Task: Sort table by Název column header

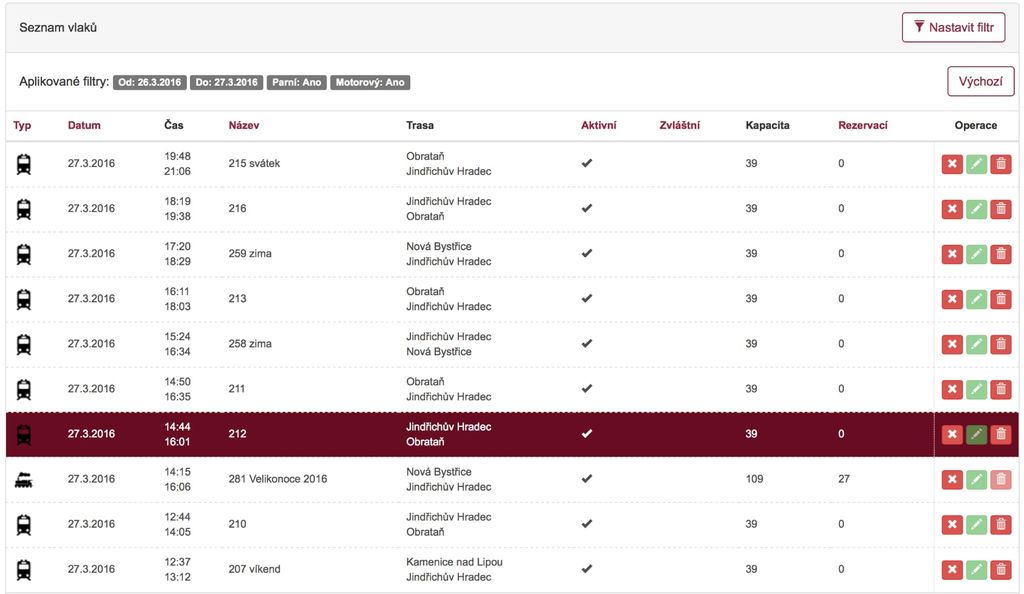Action: pos(244,125)
